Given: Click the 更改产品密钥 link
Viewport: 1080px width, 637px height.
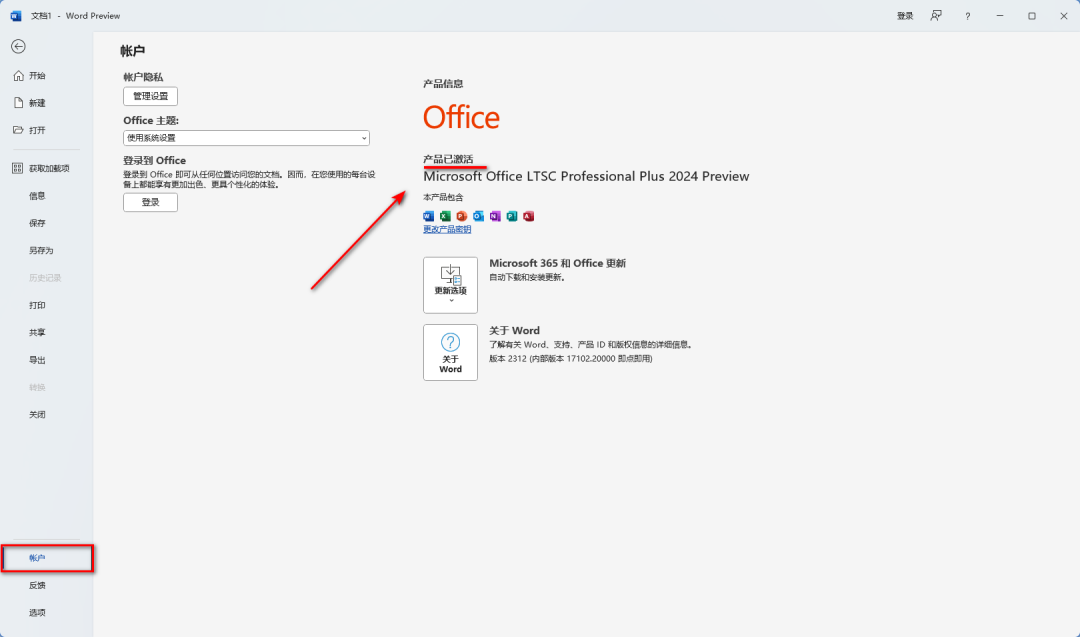Looking at the screenshot, I should coord(446,229).
